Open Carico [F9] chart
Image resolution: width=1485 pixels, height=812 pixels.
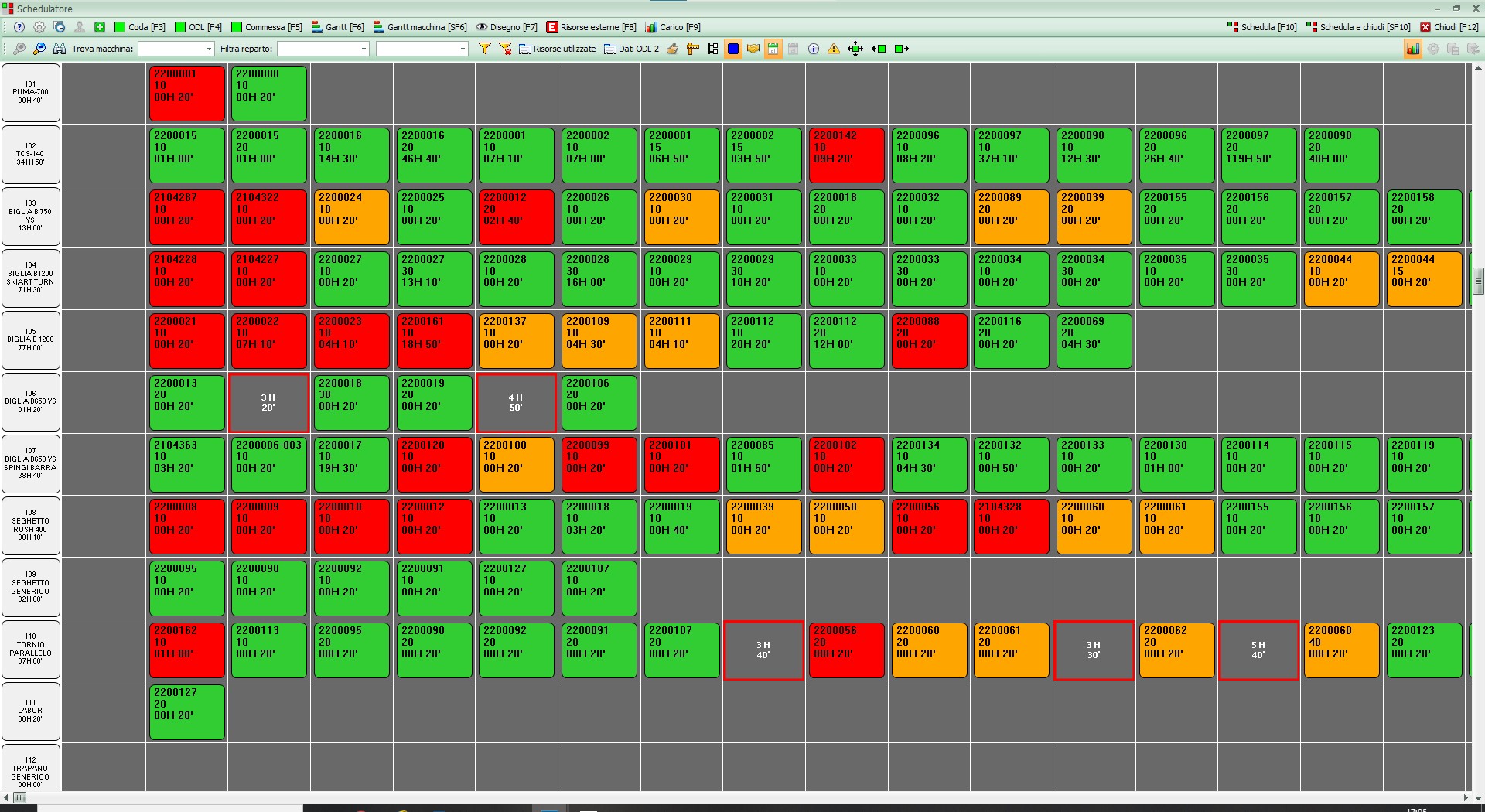(x=673, y=27)
